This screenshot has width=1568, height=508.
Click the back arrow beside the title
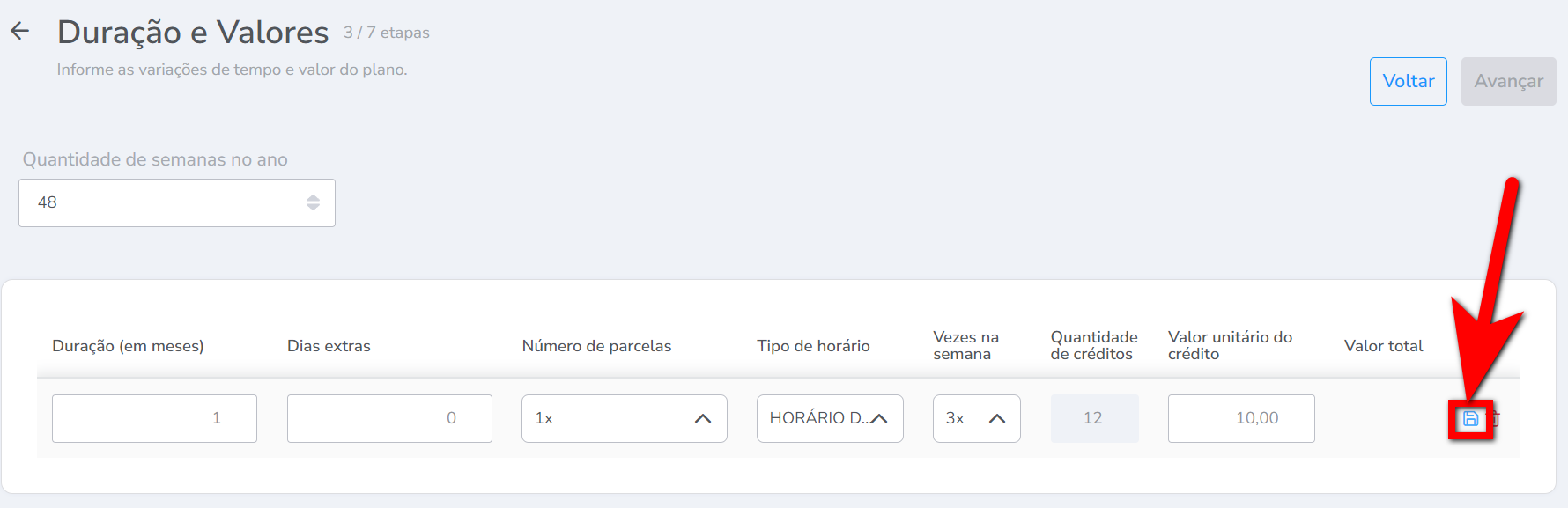click(20, 32)
